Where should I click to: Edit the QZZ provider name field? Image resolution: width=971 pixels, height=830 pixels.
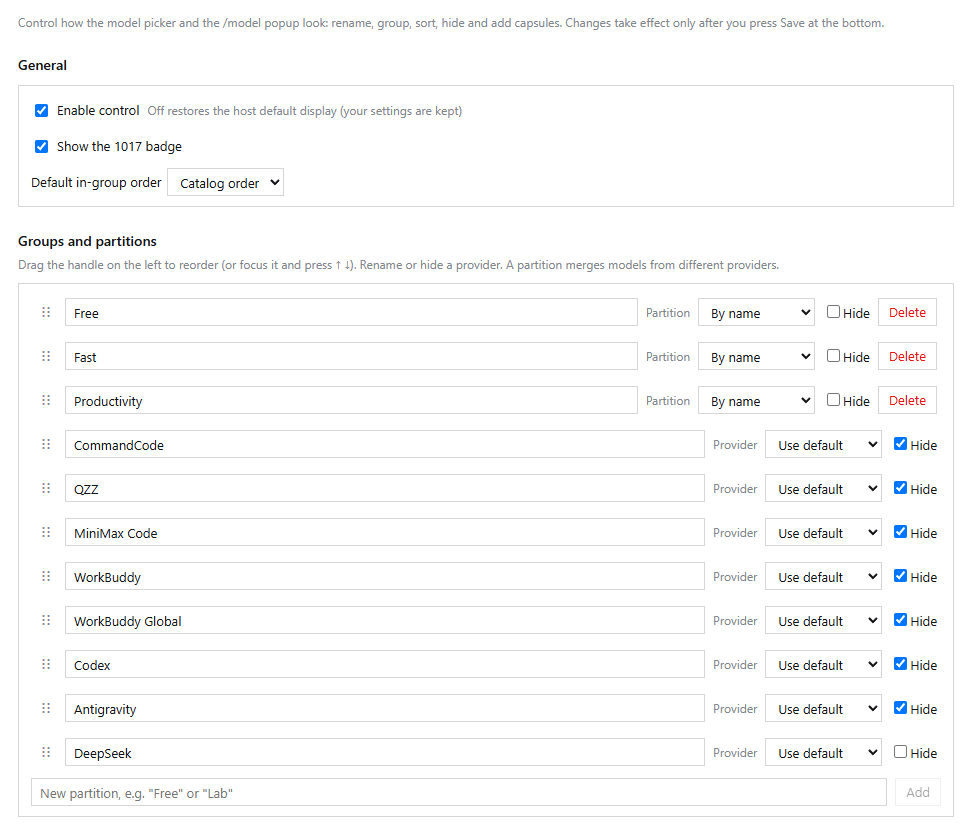(385, 488)
